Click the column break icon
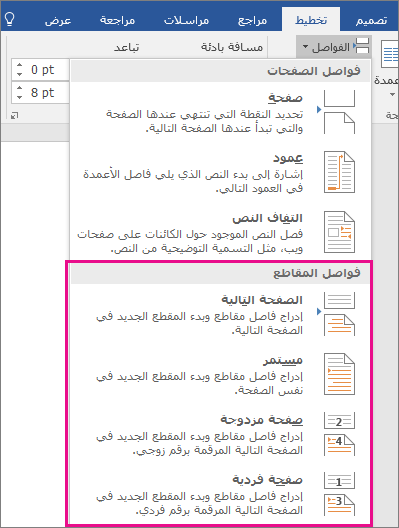Viewport: 399px width, 528px height. pyautogui.click(x=339, y=172)
